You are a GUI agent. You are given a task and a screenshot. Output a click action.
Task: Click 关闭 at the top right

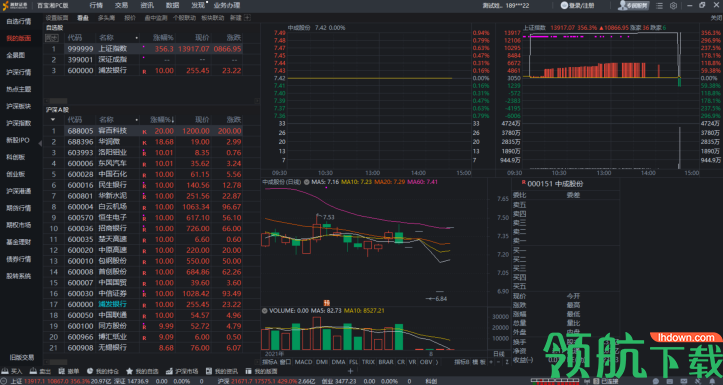point(716,18)
